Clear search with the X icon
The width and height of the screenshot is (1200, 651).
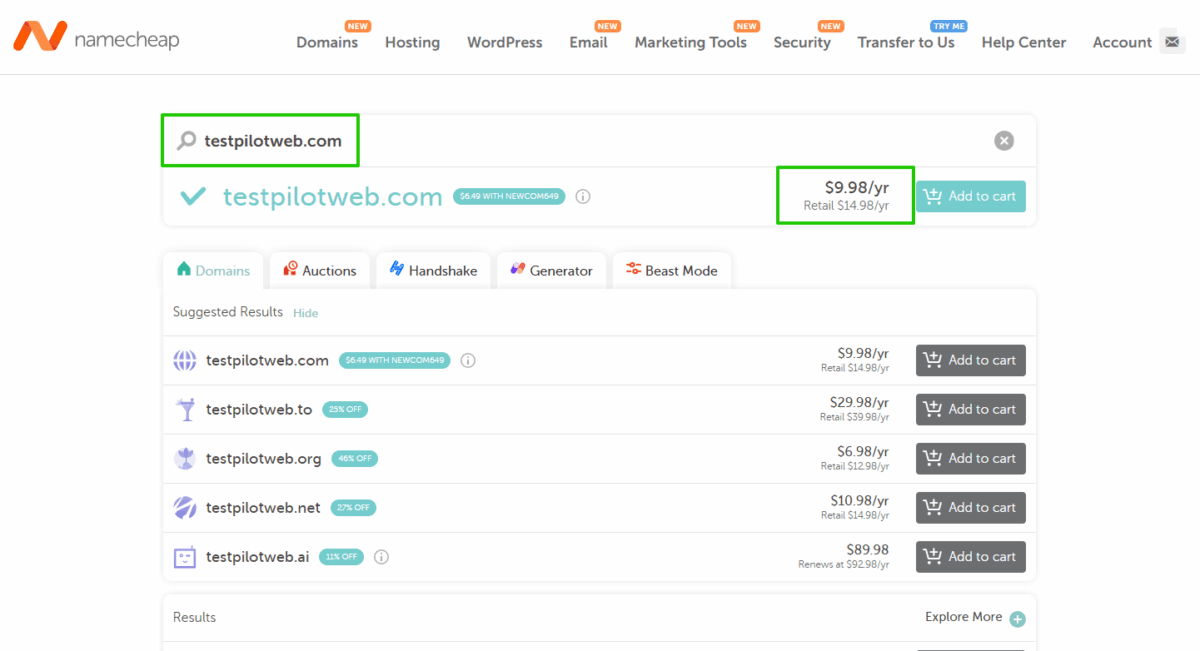1004,141
